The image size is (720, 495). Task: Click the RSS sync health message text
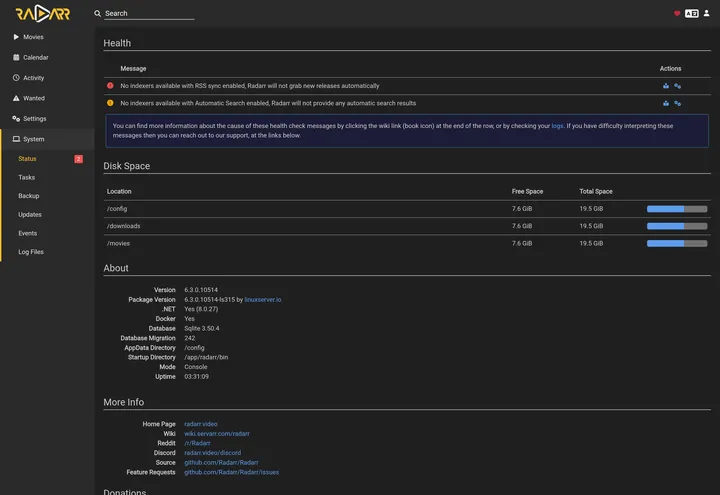pos(250,86)
